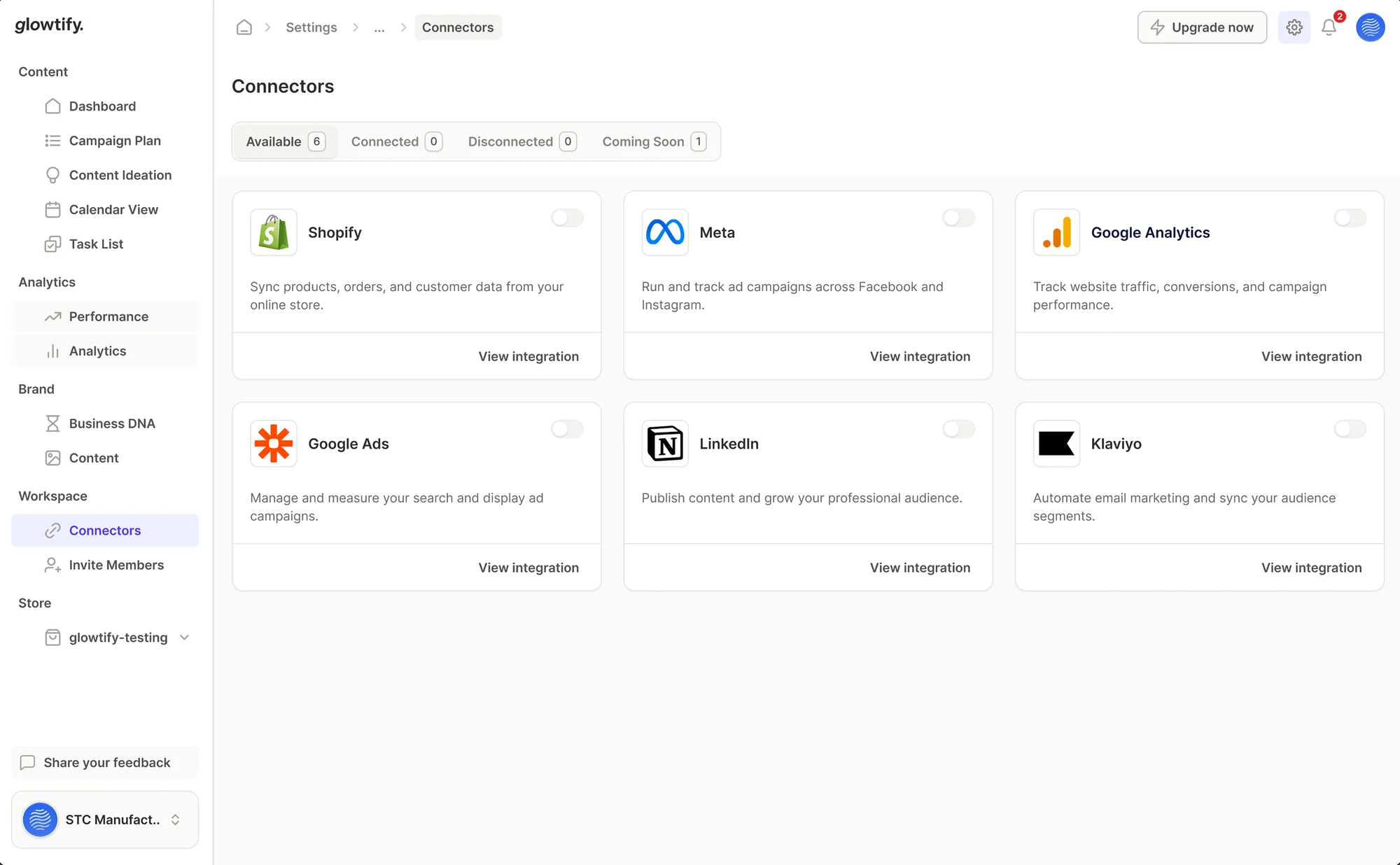
Task: Click the glowtify logo
Action: pyautogui.click(x=49, y=24)
